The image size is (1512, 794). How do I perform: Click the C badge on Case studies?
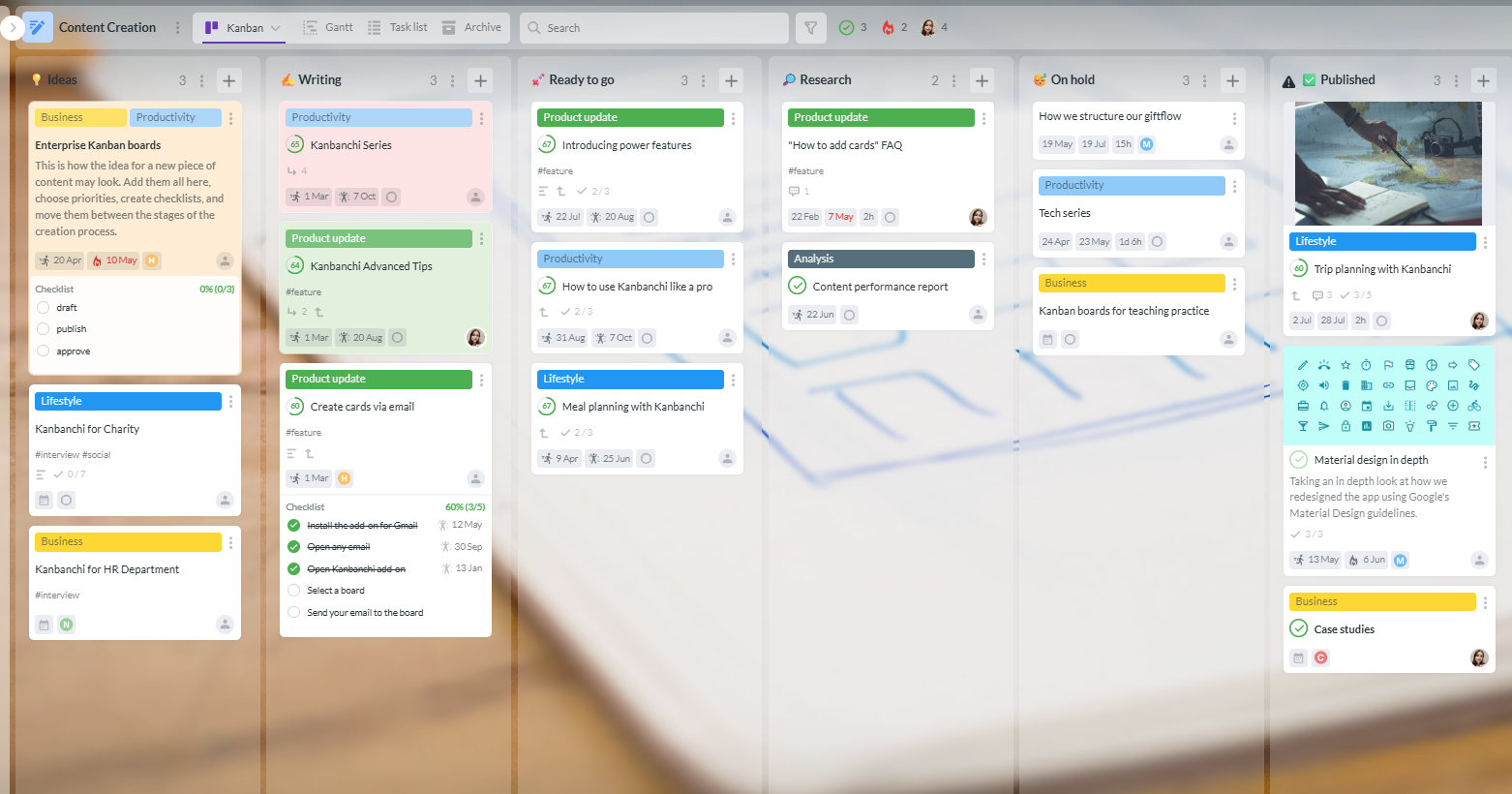pos(1320,657)
